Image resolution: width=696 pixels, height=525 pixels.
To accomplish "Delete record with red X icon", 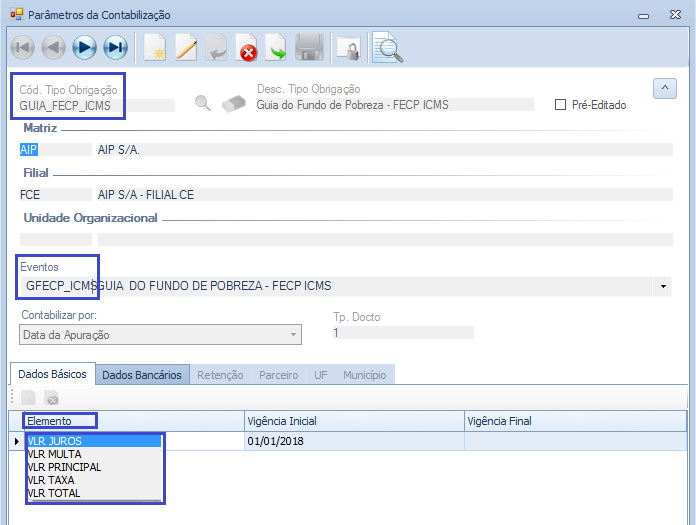I will point(246,47).
